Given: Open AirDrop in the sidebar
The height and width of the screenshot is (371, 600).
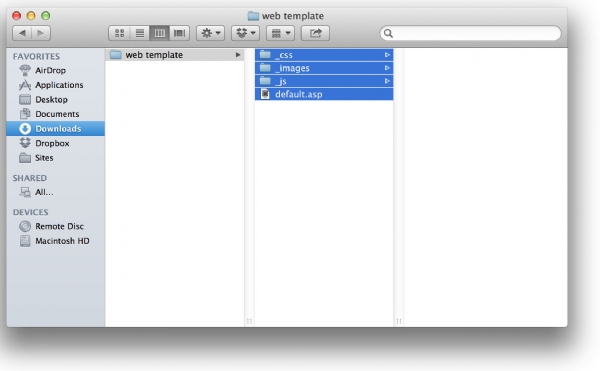Looking at the screenshot, I should 55,70.
